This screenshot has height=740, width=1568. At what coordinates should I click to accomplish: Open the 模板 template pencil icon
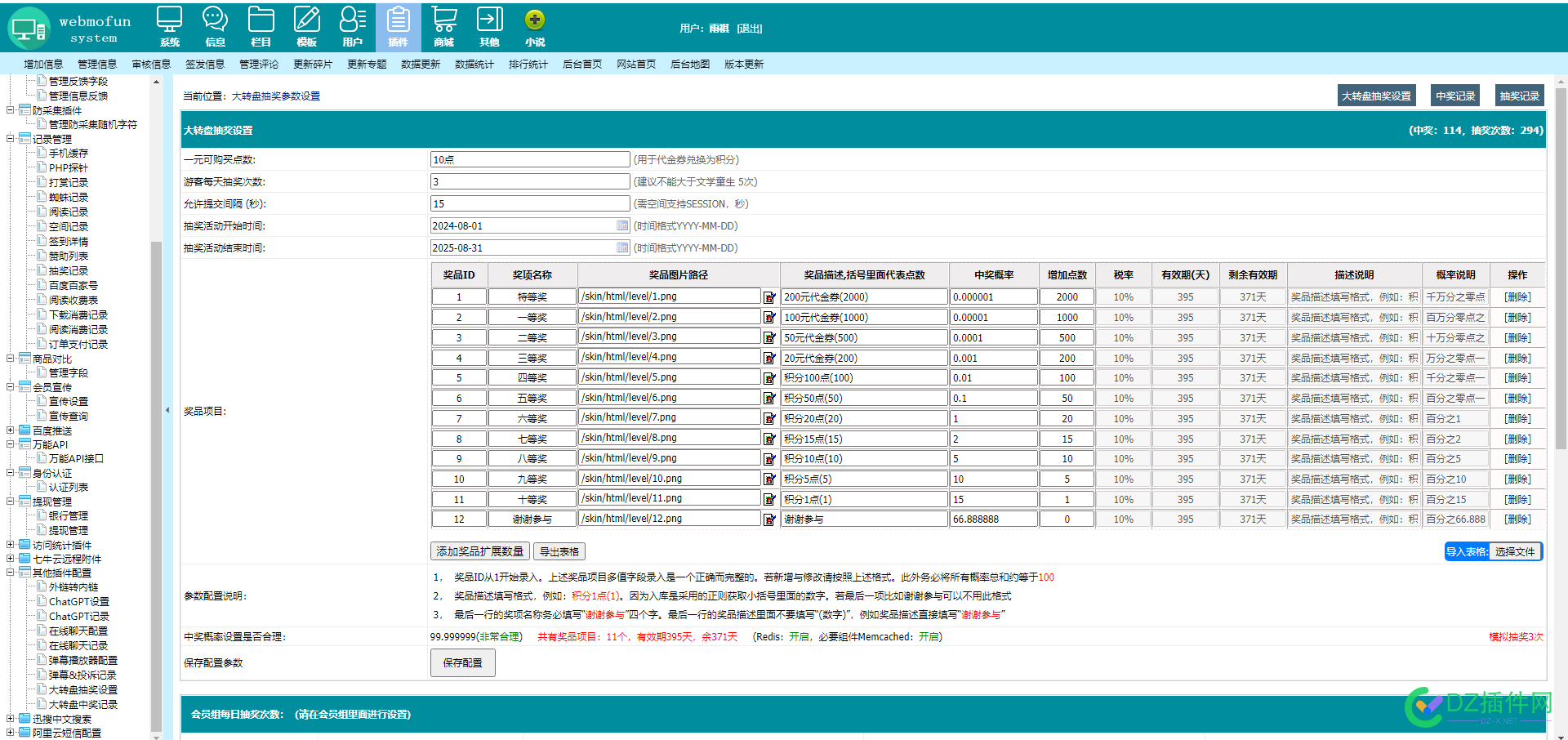[307, 27]
